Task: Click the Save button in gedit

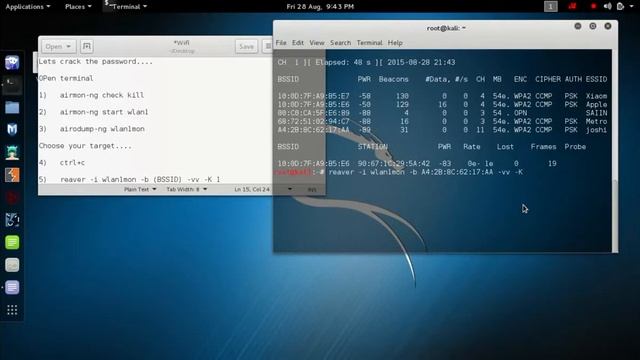Action: (246, 46)
